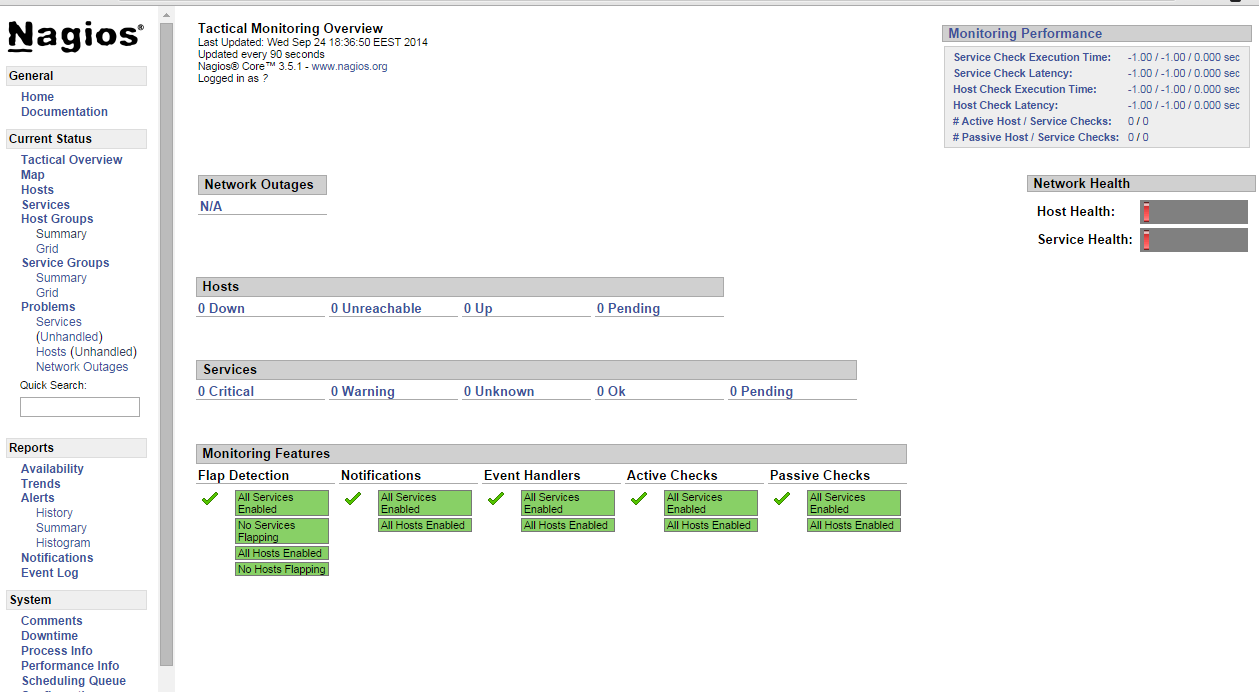Open the 0 Down hosts link
Image resolution: width=1259 pixels, height=692 pixels.
pos(221,309)
